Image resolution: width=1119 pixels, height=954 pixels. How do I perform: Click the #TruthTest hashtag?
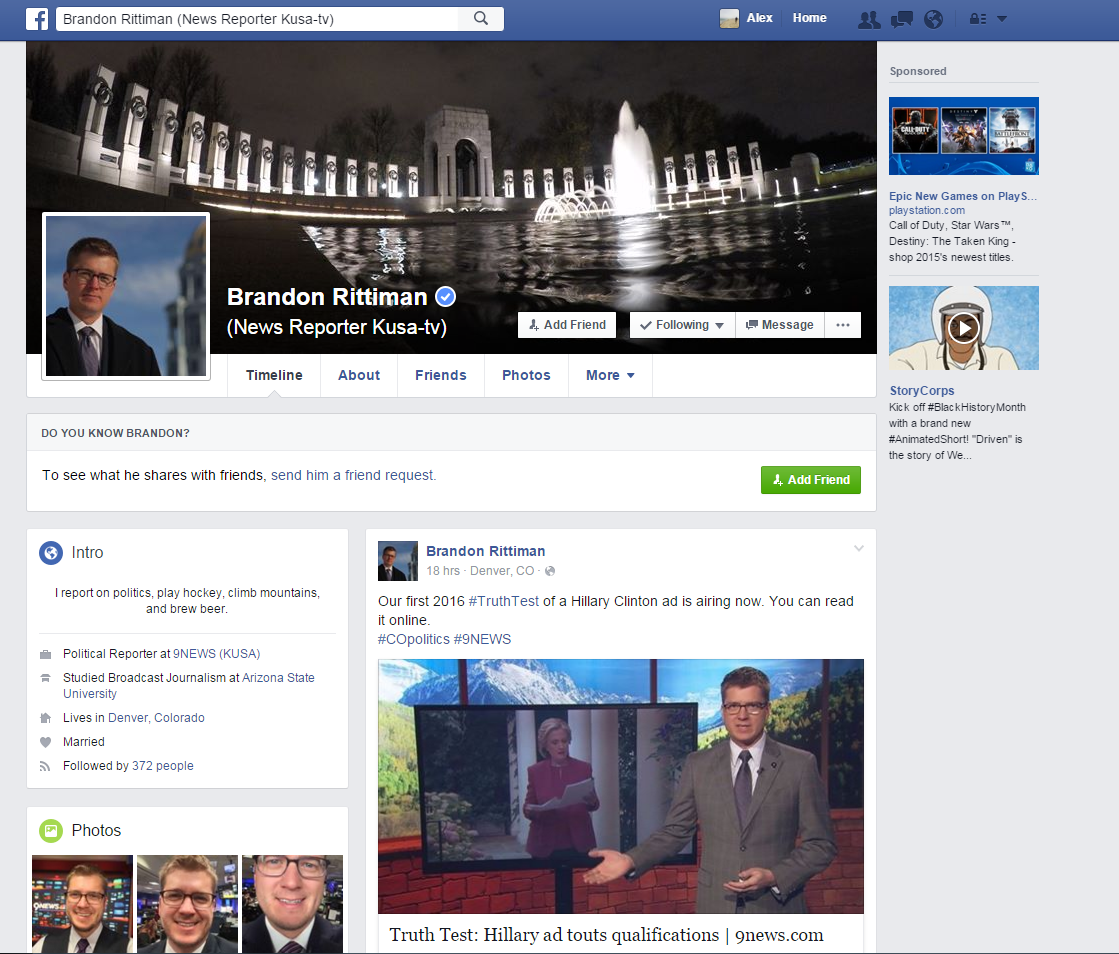[504, 602]
